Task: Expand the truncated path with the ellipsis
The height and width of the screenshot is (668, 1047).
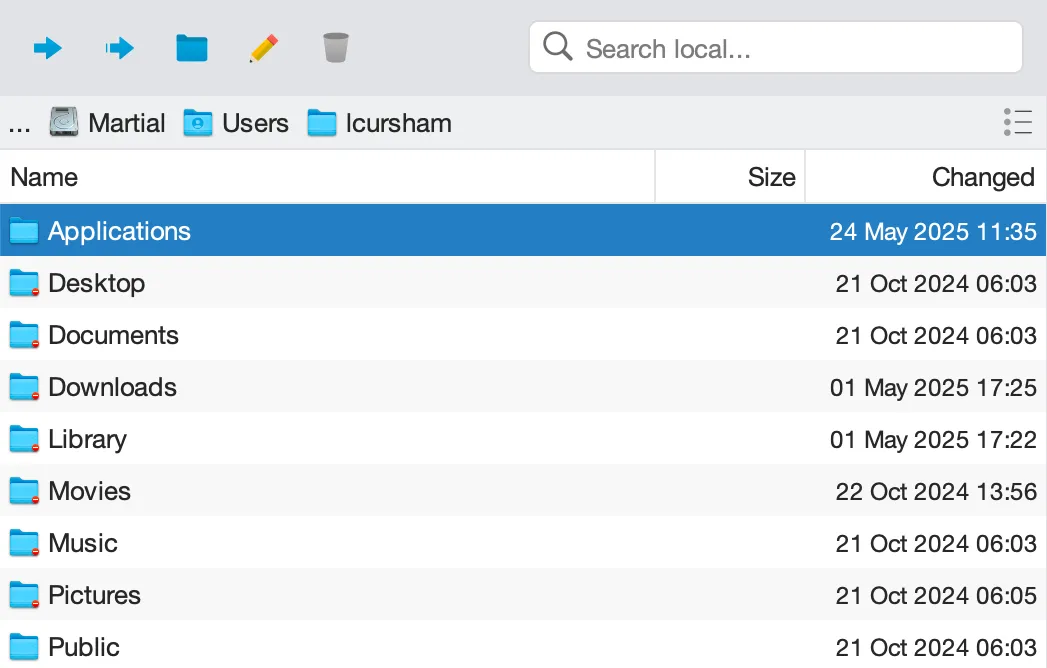Action: coord(18,122)
